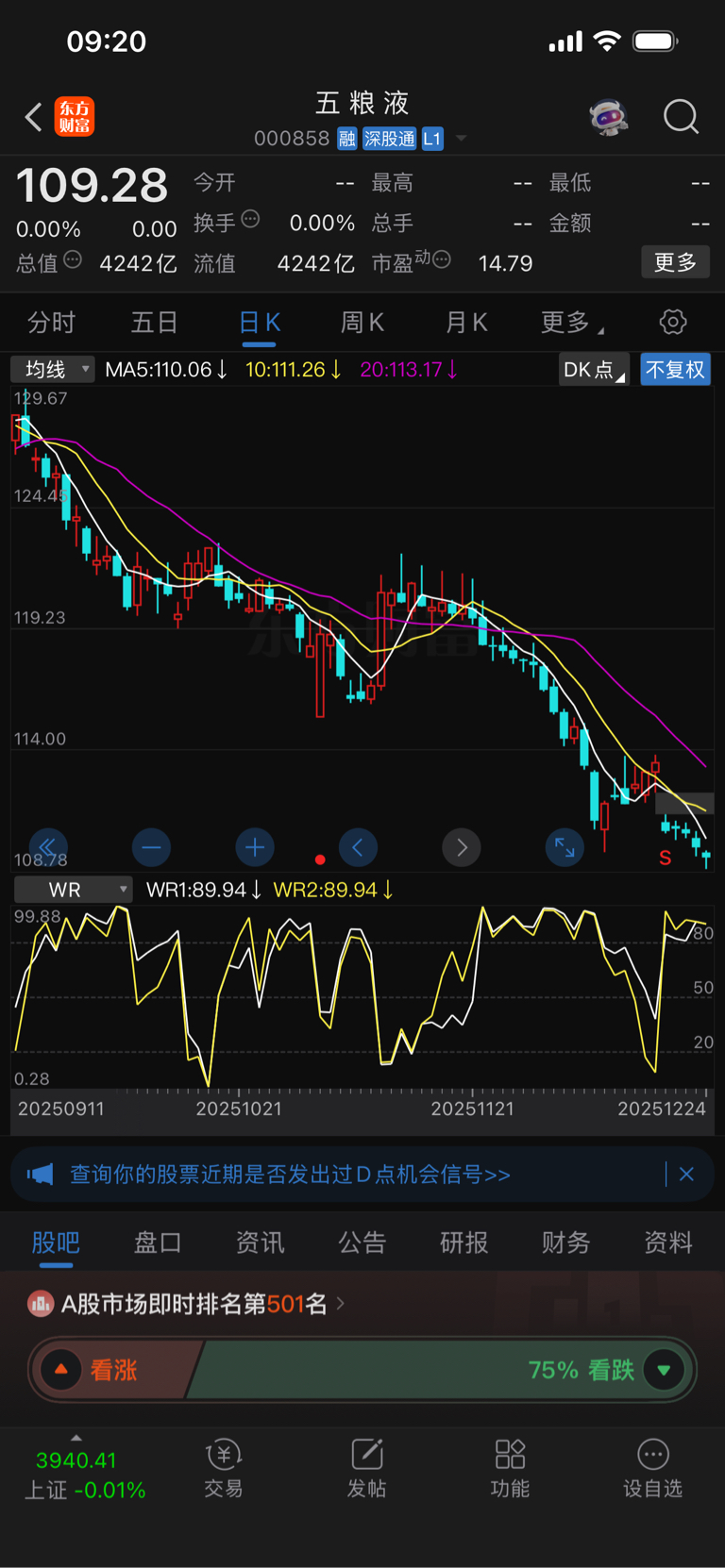This screenshot has height=1568, width=725.
Task: Zoom in chart with plus button
Action: 255,847
